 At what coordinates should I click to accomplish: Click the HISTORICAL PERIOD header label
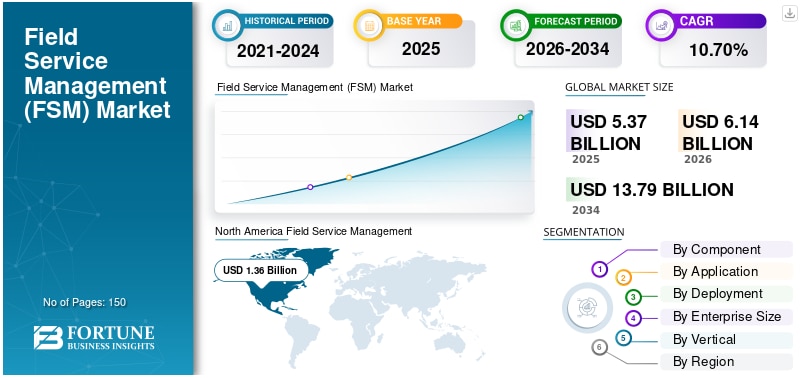287,22
